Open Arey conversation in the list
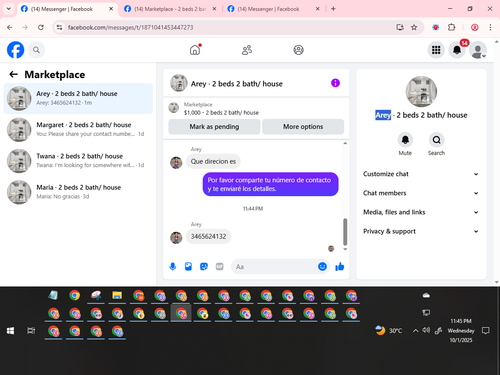 point(78,98)
